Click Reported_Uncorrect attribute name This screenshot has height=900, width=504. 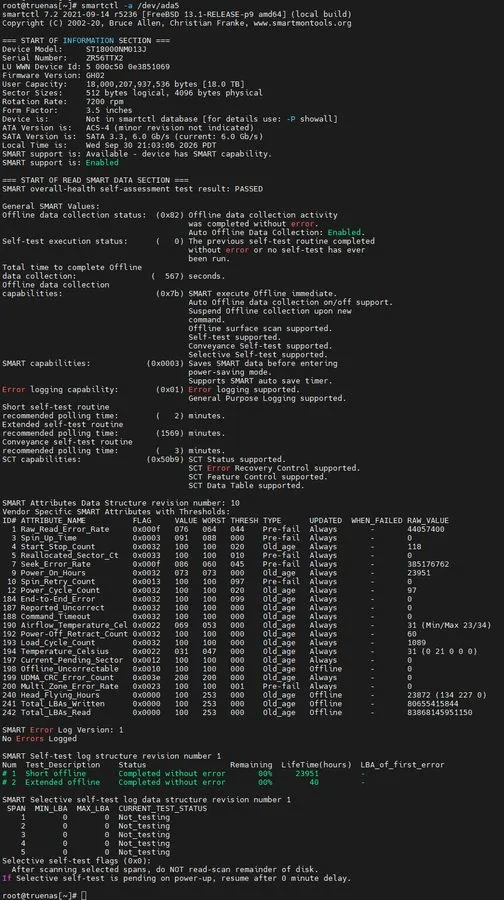63,608
